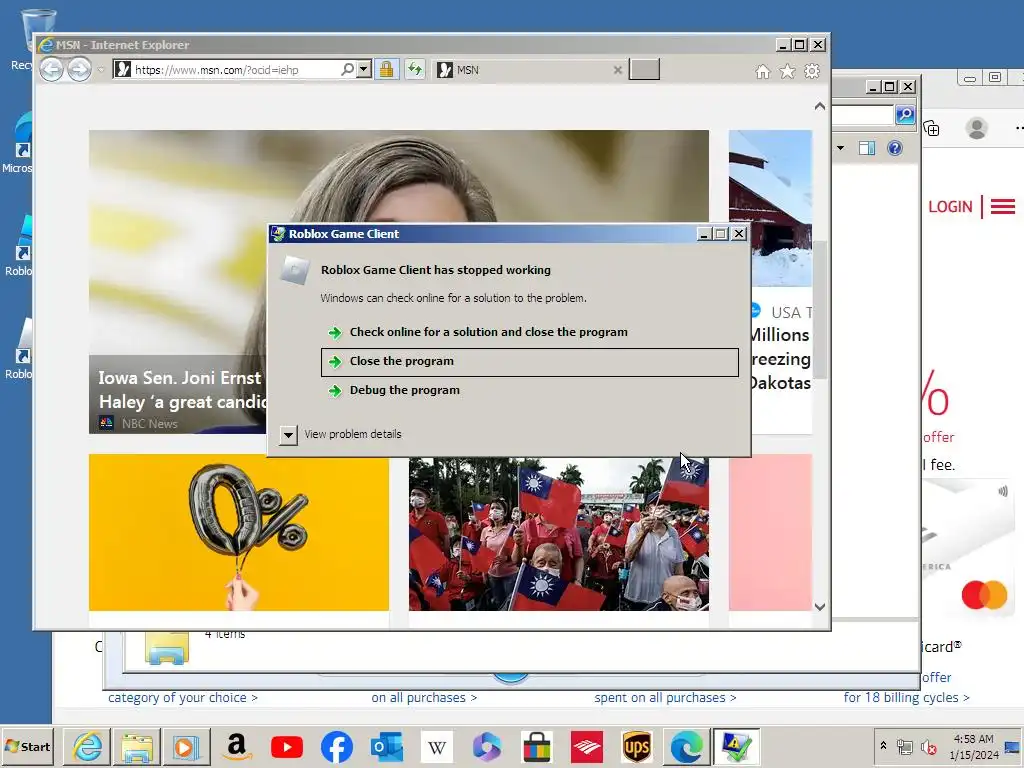Open the UPS taskbar shortcut
The height and width of the screenshot is (768, 1024).
[637, 746]
